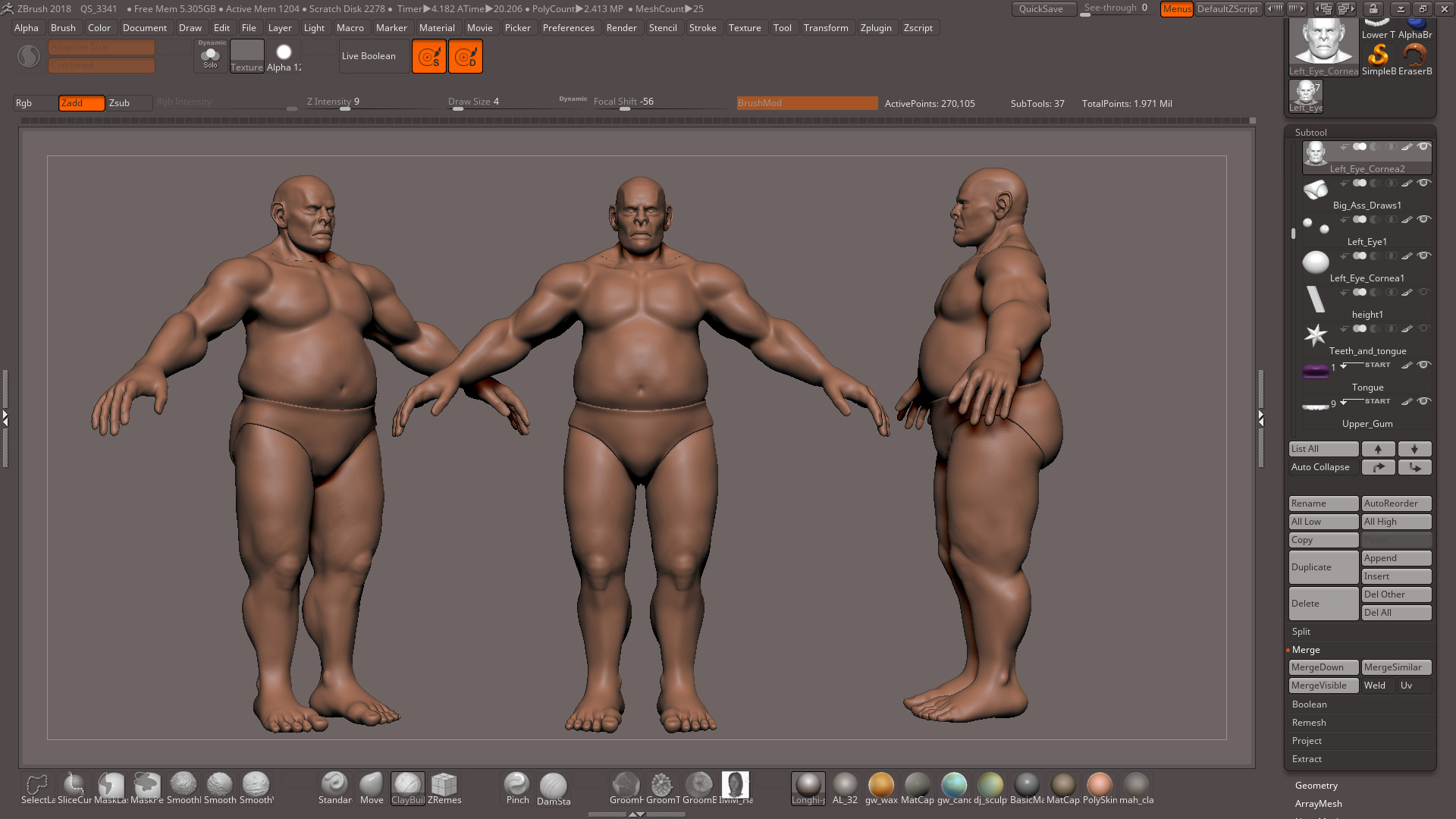1456x819 pixels.
Task: Toggle visibility eye of Big_Ass_Draws1
Action: (1423, 183)
